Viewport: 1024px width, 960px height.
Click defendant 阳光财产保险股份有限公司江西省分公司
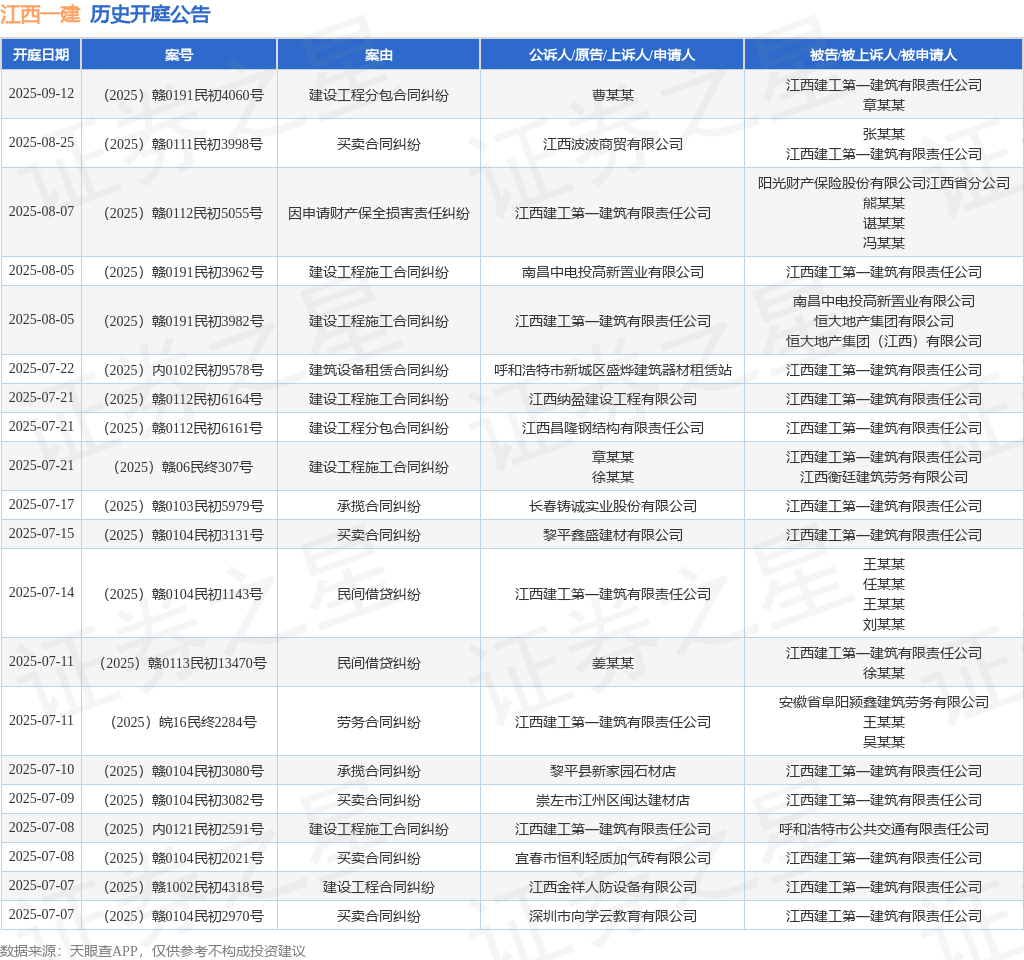[884, 184]
